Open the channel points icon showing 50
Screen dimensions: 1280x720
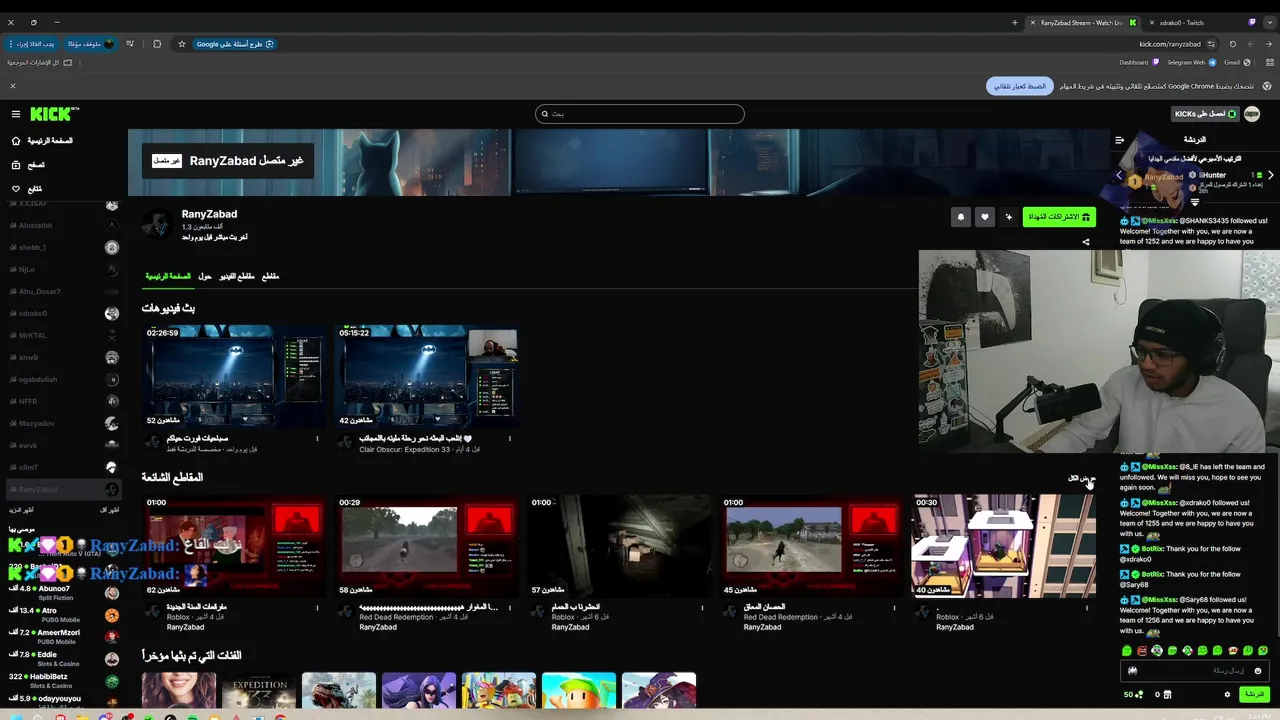[1133, 695]
